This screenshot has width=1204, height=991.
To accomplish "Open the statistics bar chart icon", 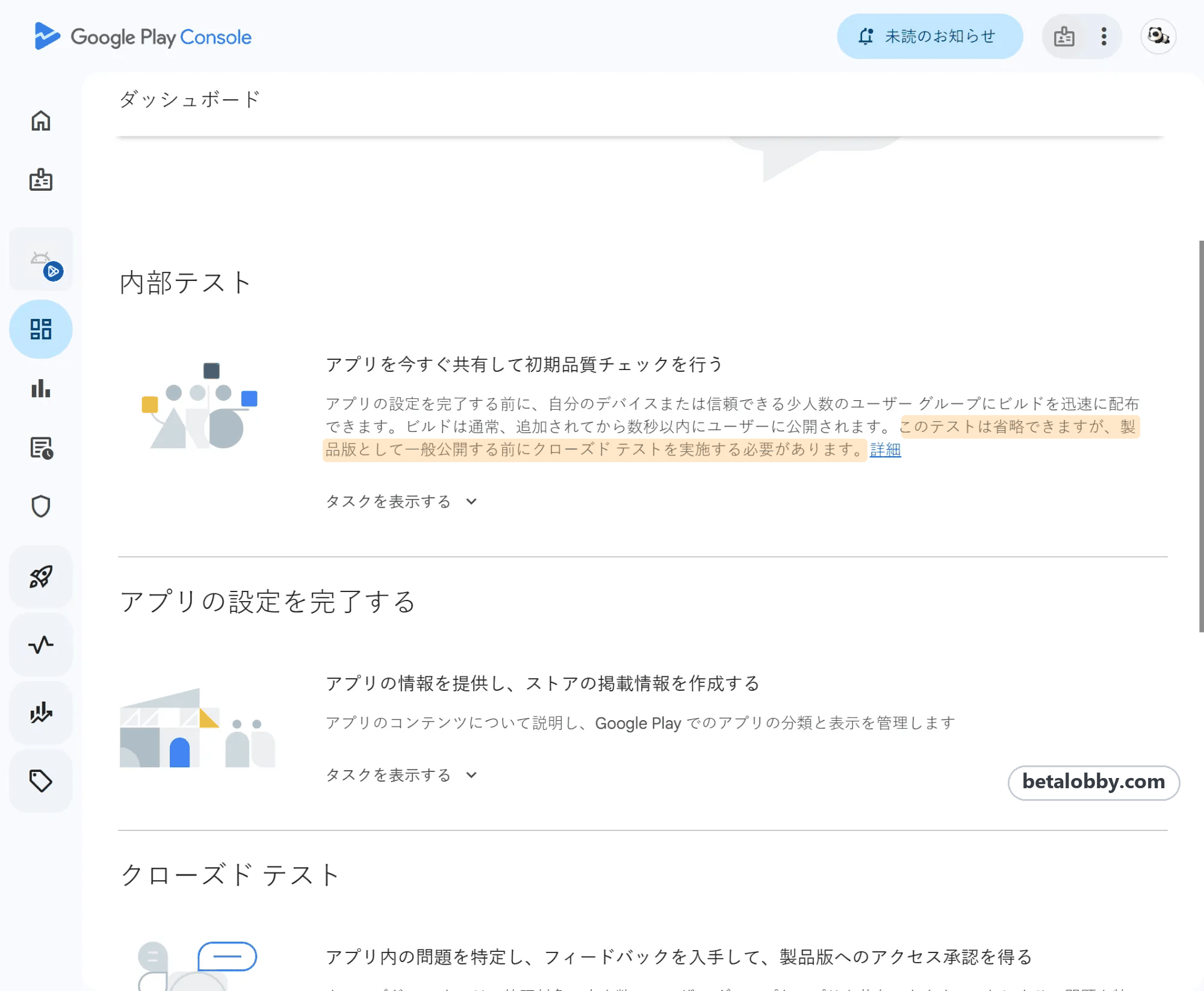I will coord(41,388).
